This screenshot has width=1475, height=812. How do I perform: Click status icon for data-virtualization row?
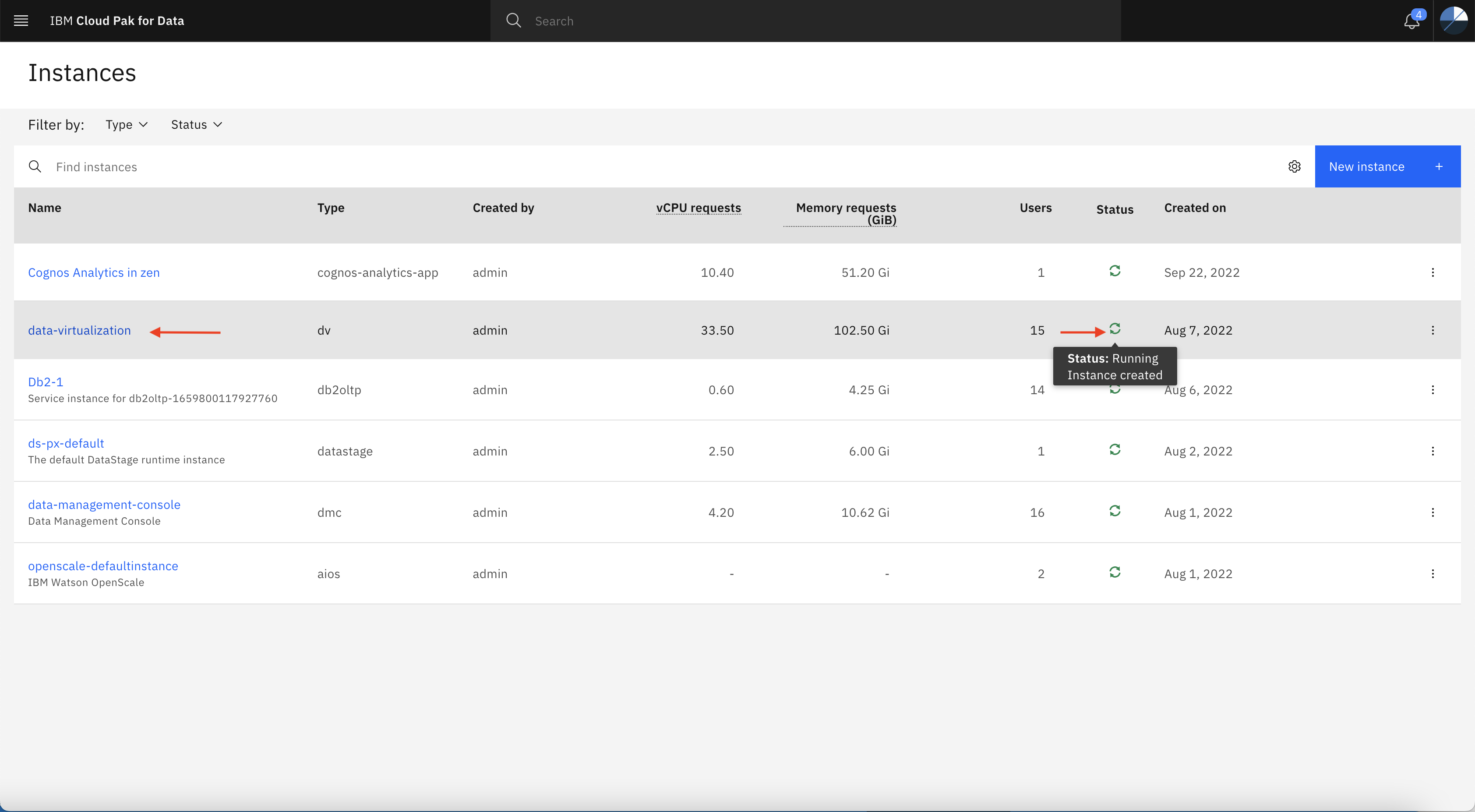pos(1114,328)
